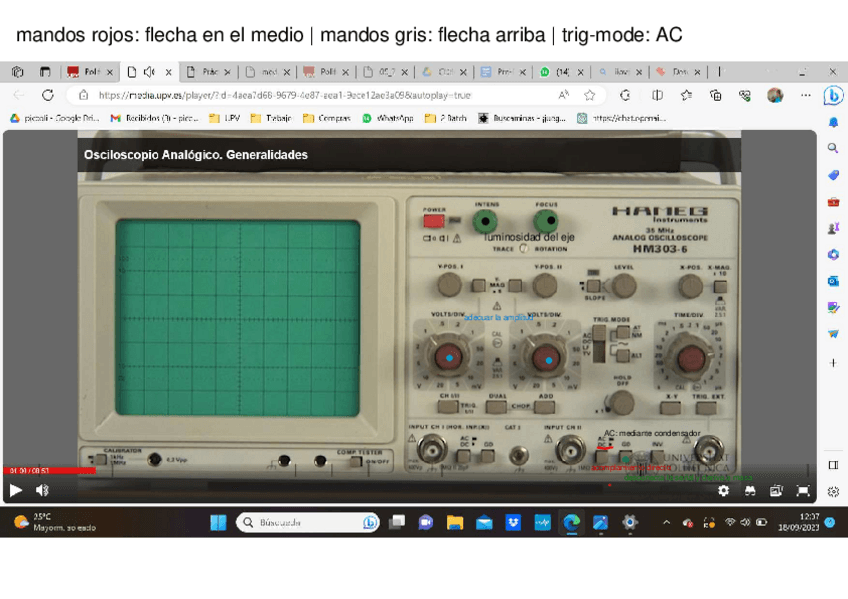Click the binoculars icon in video controls
The width and height of the screenshot is (848, 599).
click(x=750, y=490)
